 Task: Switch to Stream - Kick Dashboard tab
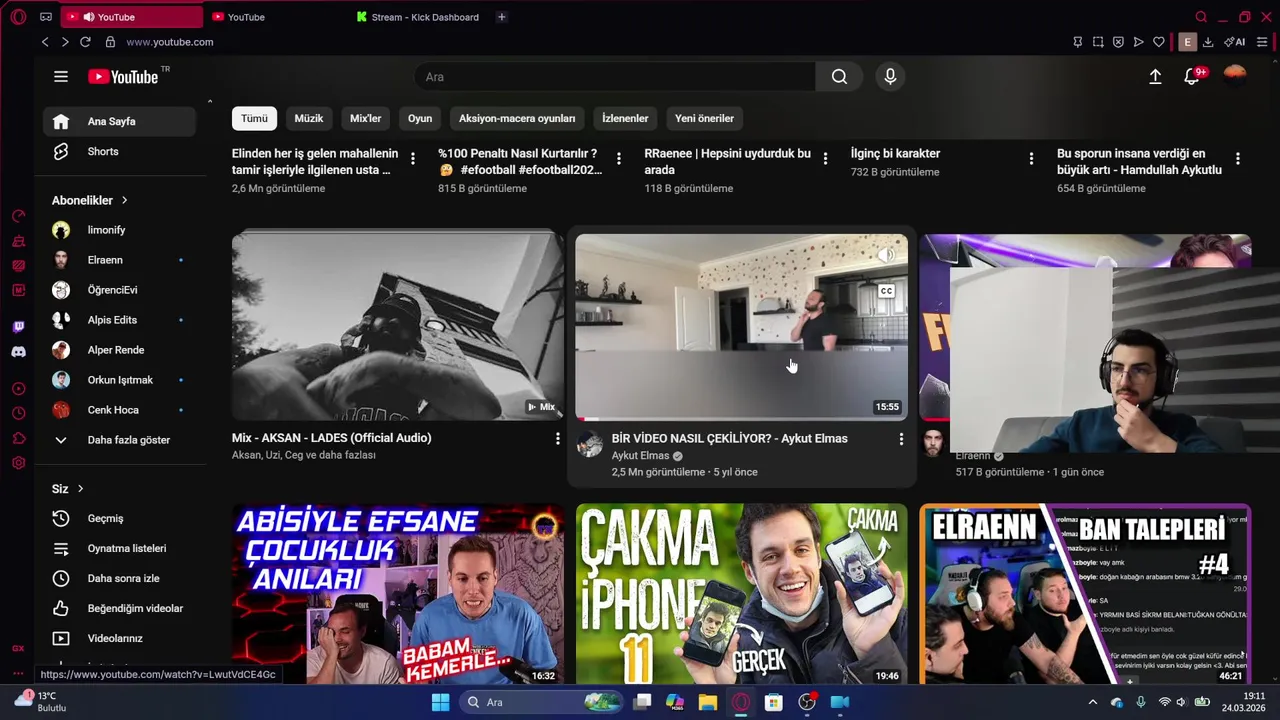[x=418, y=17]
